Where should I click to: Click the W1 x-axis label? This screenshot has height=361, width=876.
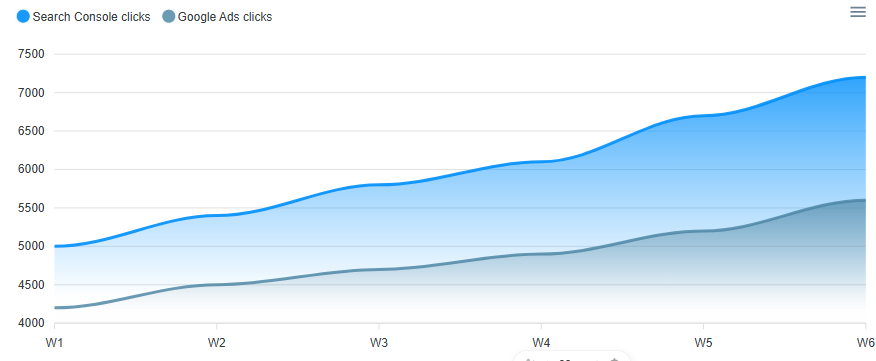pyautogui.click(x=54, y=342)
